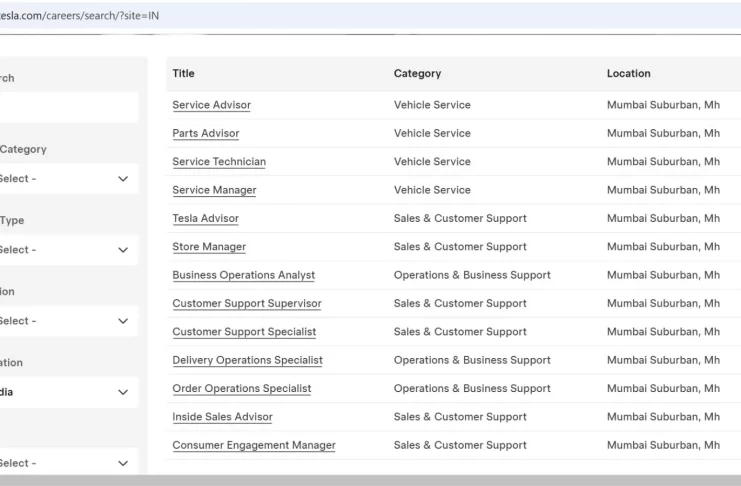
Task: Click the Consumer Engagement Manager link
Action: (254, 445)
